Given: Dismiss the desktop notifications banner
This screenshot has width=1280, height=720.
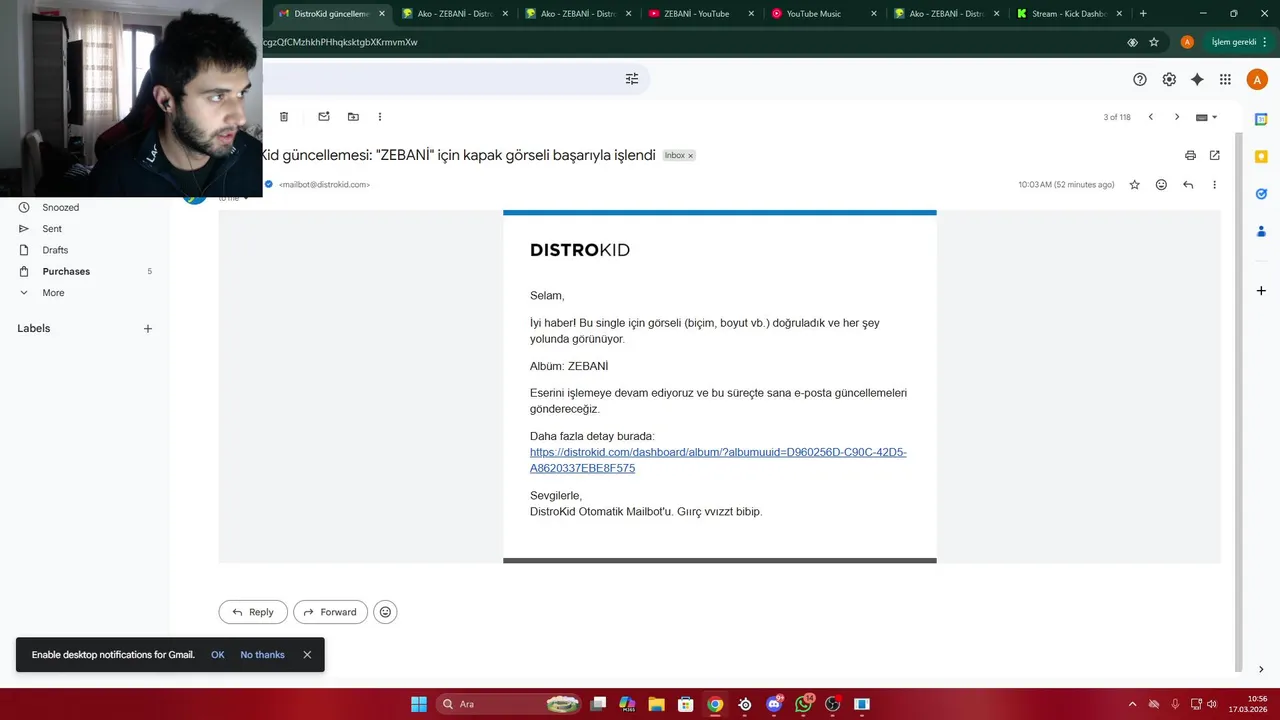Looking at the screenshot, I should 307,655.
